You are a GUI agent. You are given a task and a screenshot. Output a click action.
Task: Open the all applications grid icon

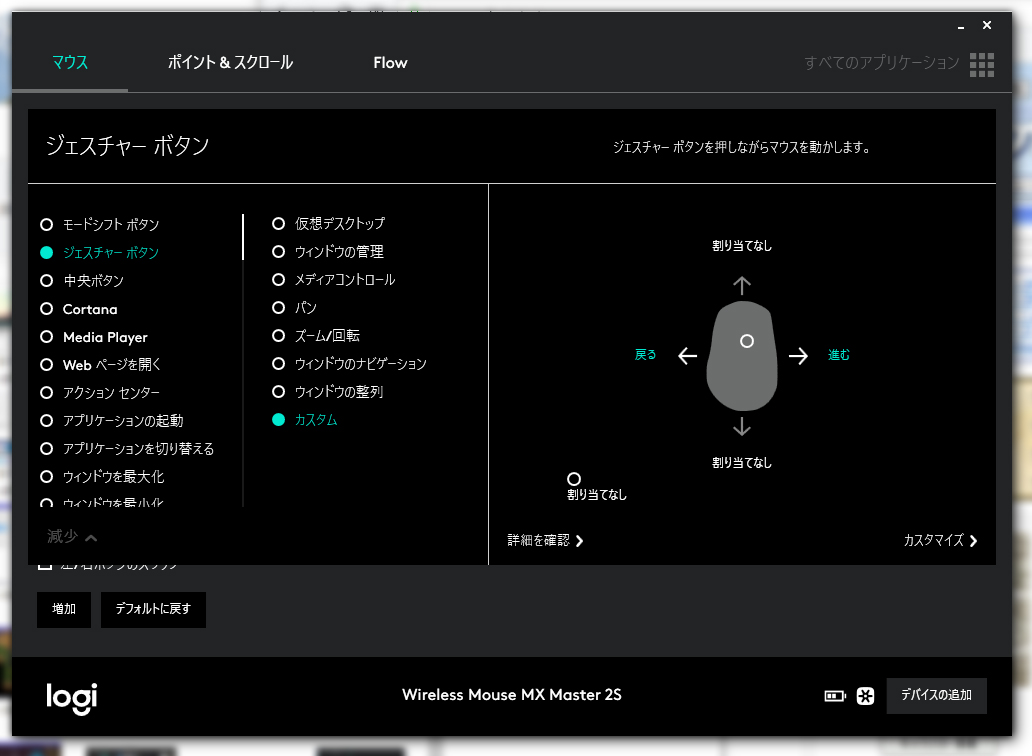(x=981, y=64)
